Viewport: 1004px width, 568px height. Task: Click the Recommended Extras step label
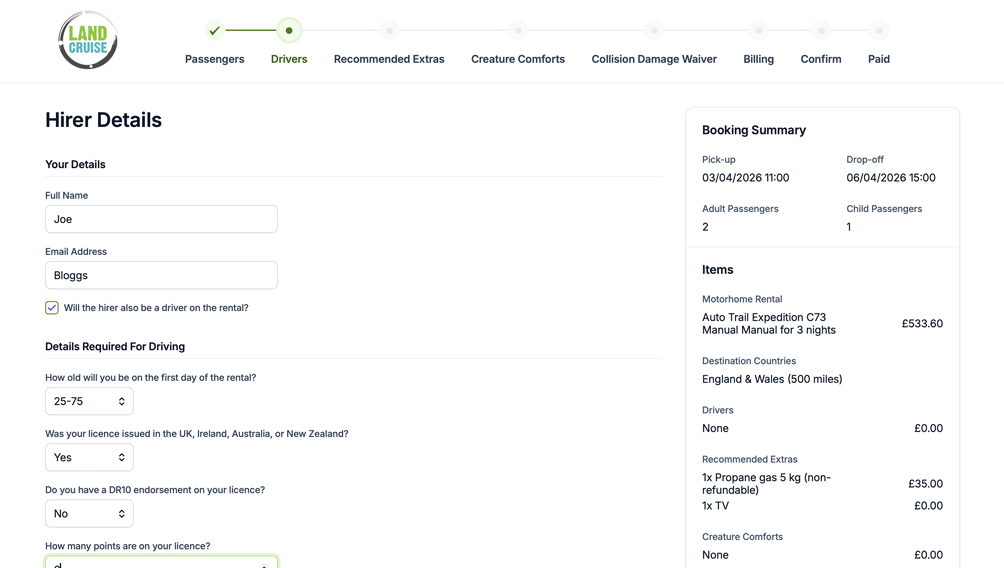389,59
